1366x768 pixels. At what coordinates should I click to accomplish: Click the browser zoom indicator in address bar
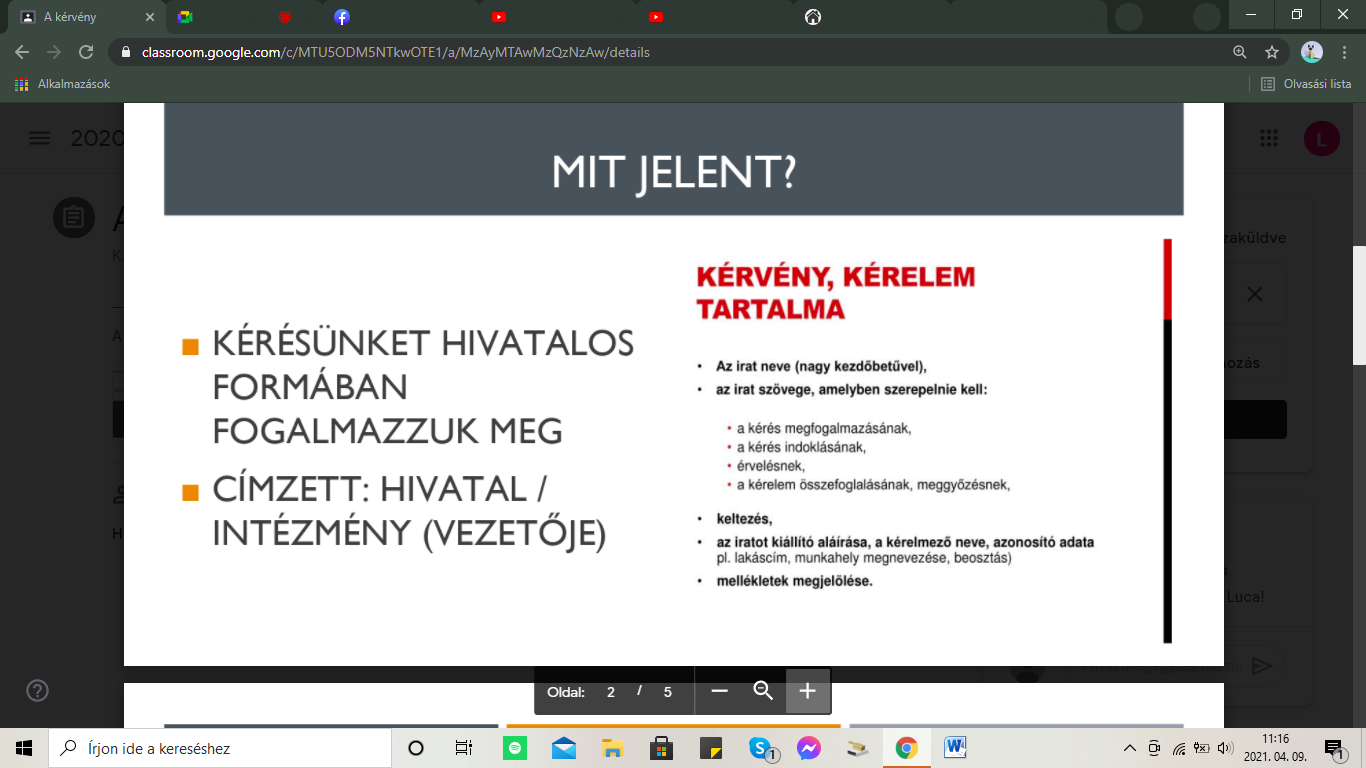coord(1240,52)
